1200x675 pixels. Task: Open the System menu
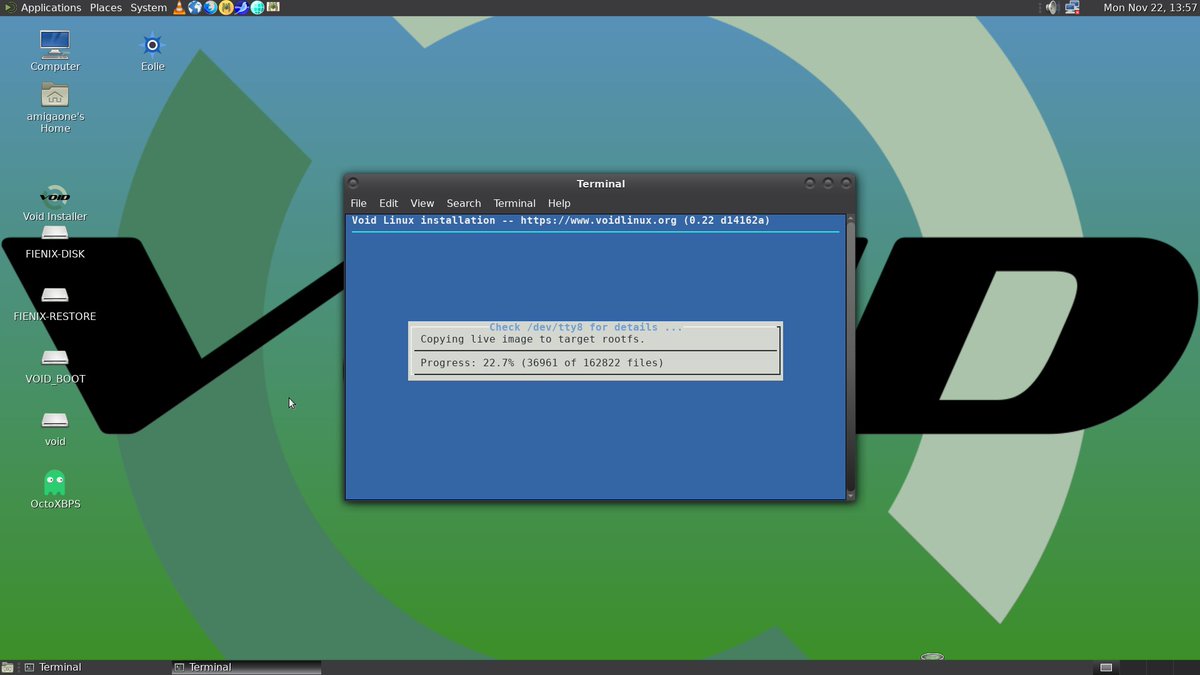coord(148,7)
